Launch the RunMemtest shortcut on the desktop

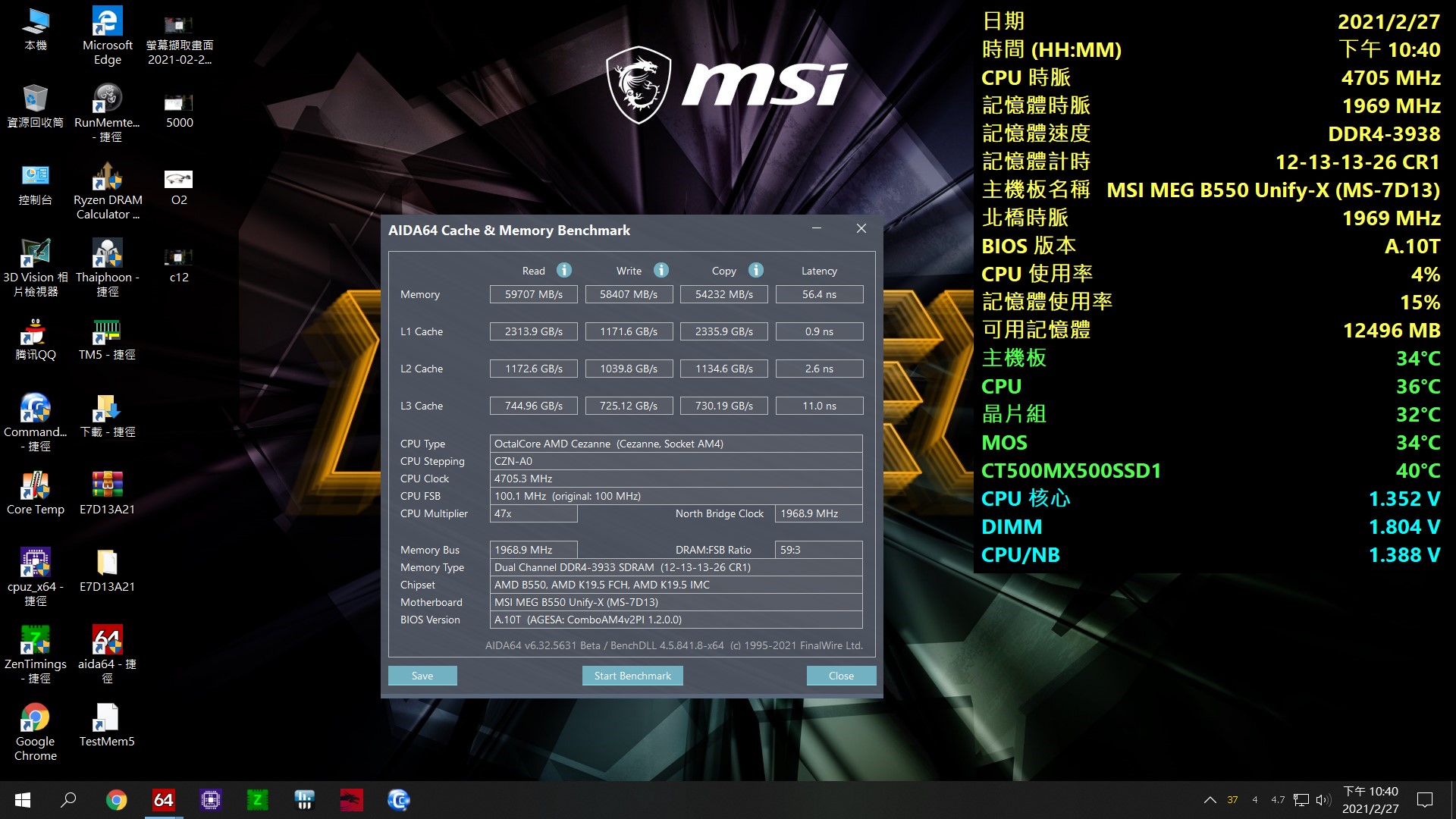point(107,114)
